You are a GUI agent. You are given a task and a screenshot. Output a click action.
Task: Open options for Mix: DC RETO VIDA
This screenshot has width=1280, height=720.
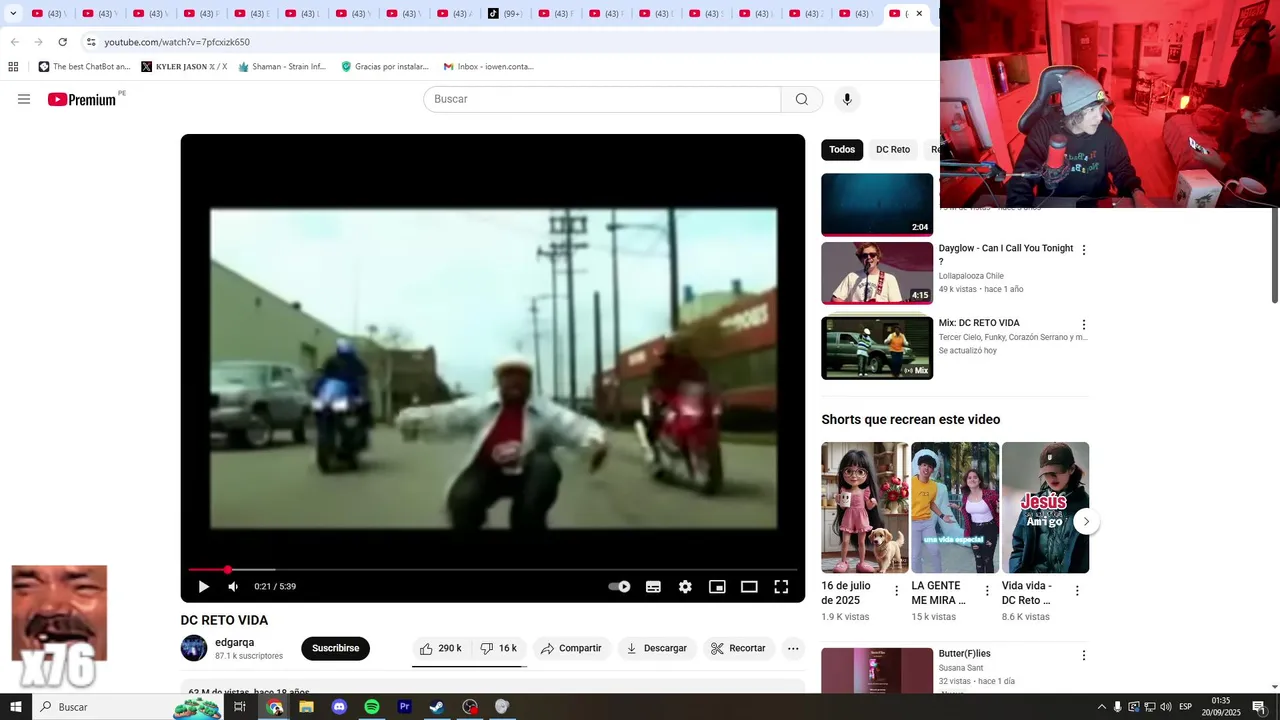[x=1083, y=325]
